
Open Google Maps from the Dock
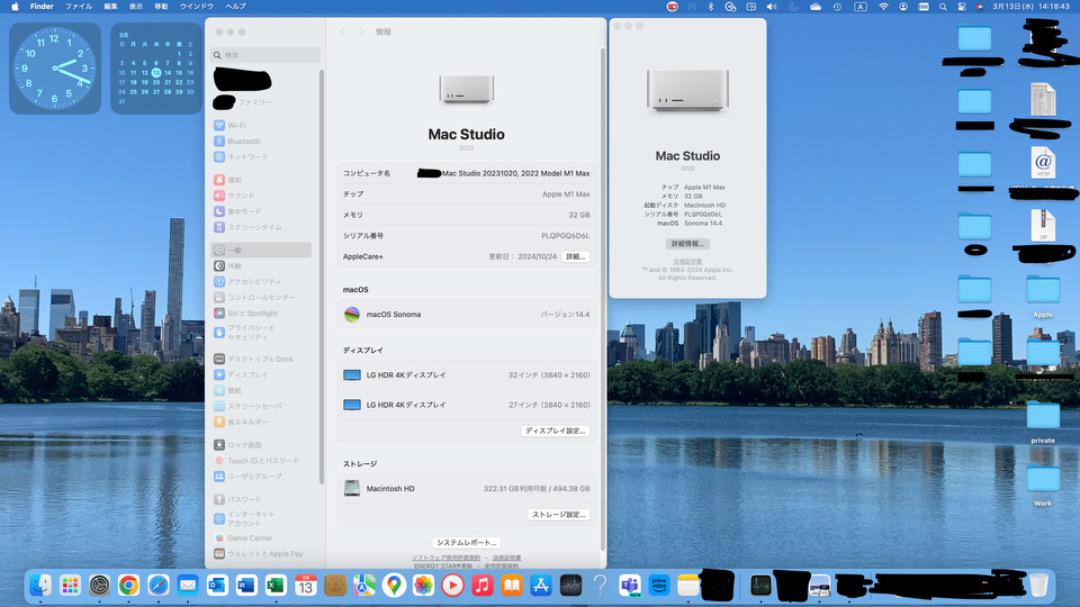[394, 586]
